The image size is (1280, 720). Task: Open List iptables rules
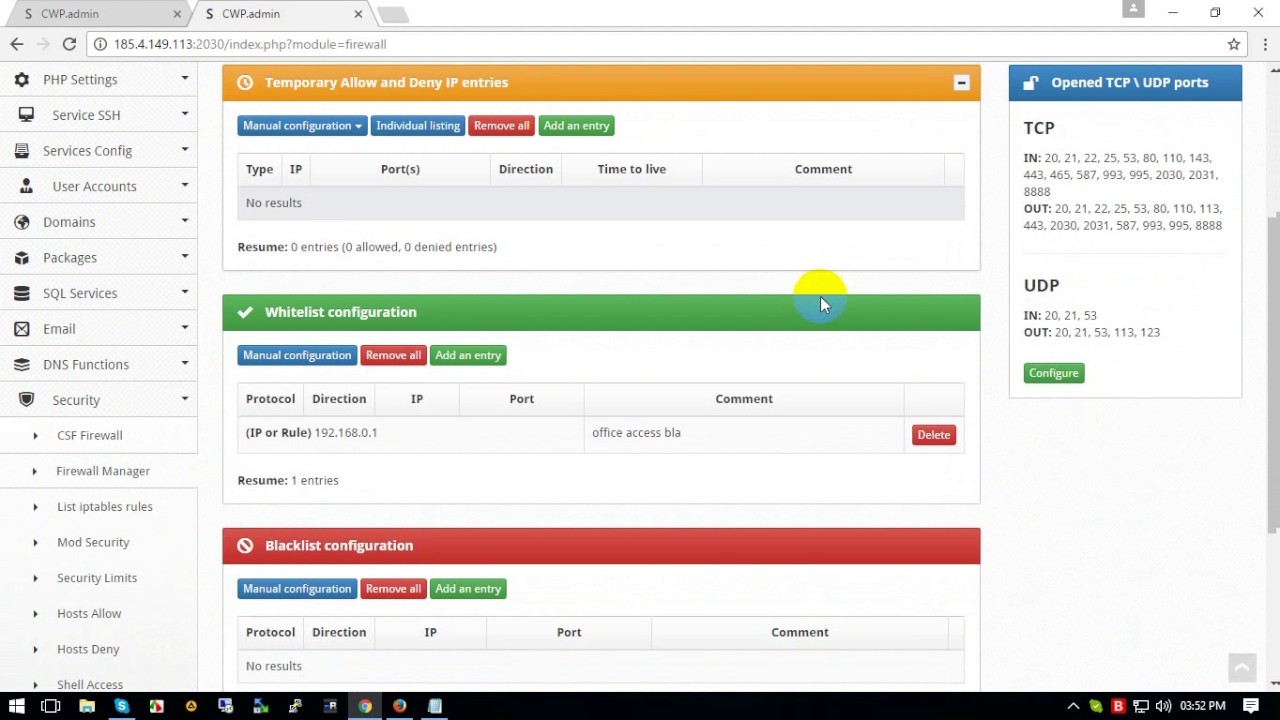point(105,507)
